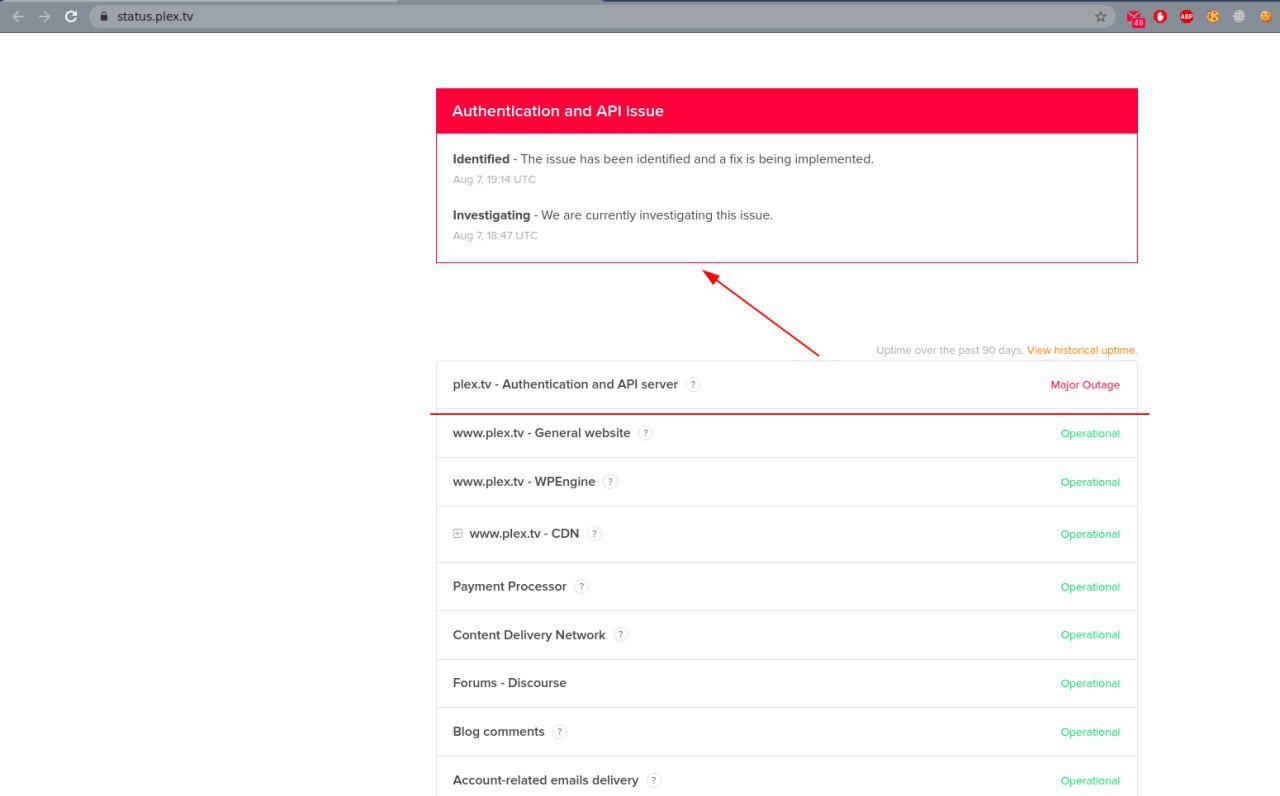View site info via the padlock icon
The width and height of the screenshot is (1280, 796).
click(103, 16)
